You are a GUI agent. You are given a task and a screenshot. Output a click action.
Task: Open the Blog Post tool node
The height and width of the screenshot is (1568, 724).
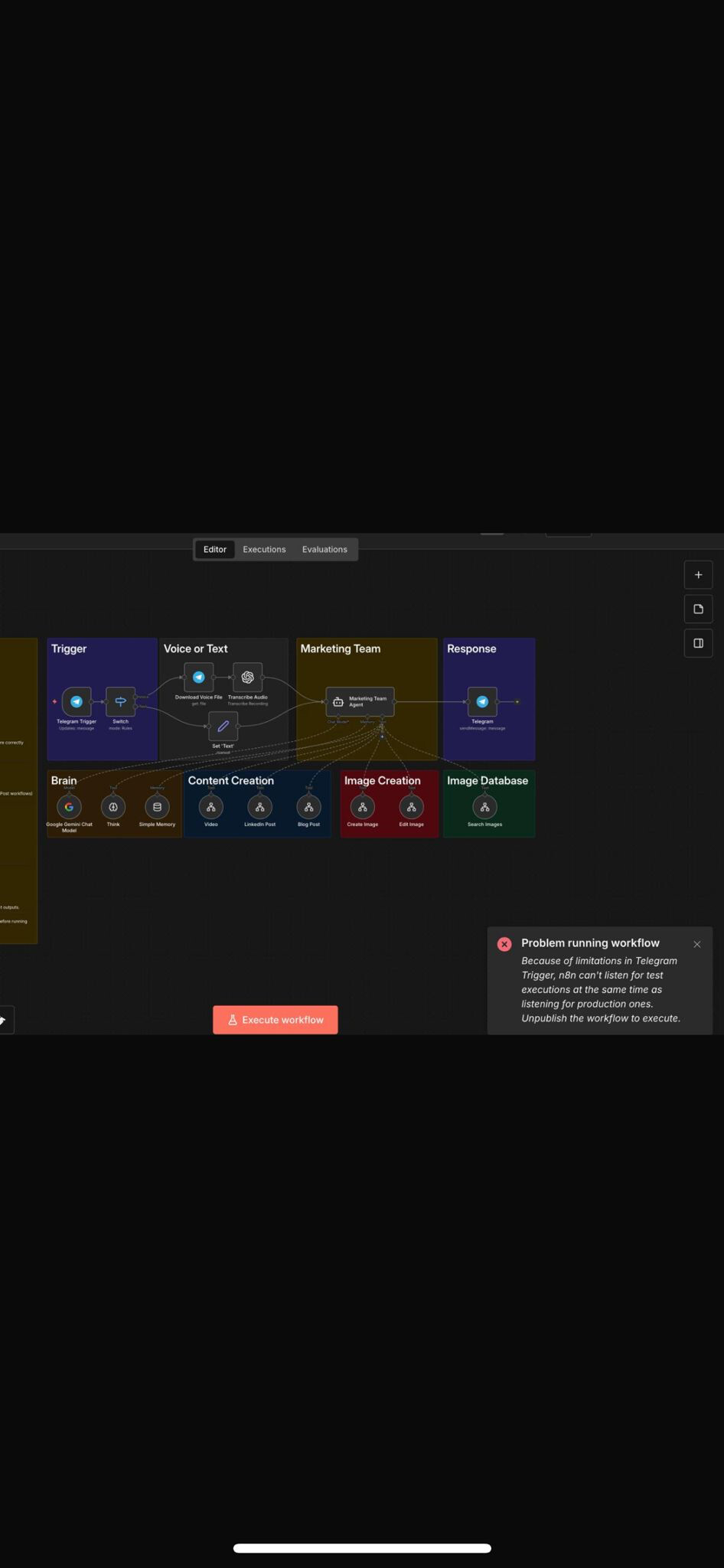click(308, 806)
